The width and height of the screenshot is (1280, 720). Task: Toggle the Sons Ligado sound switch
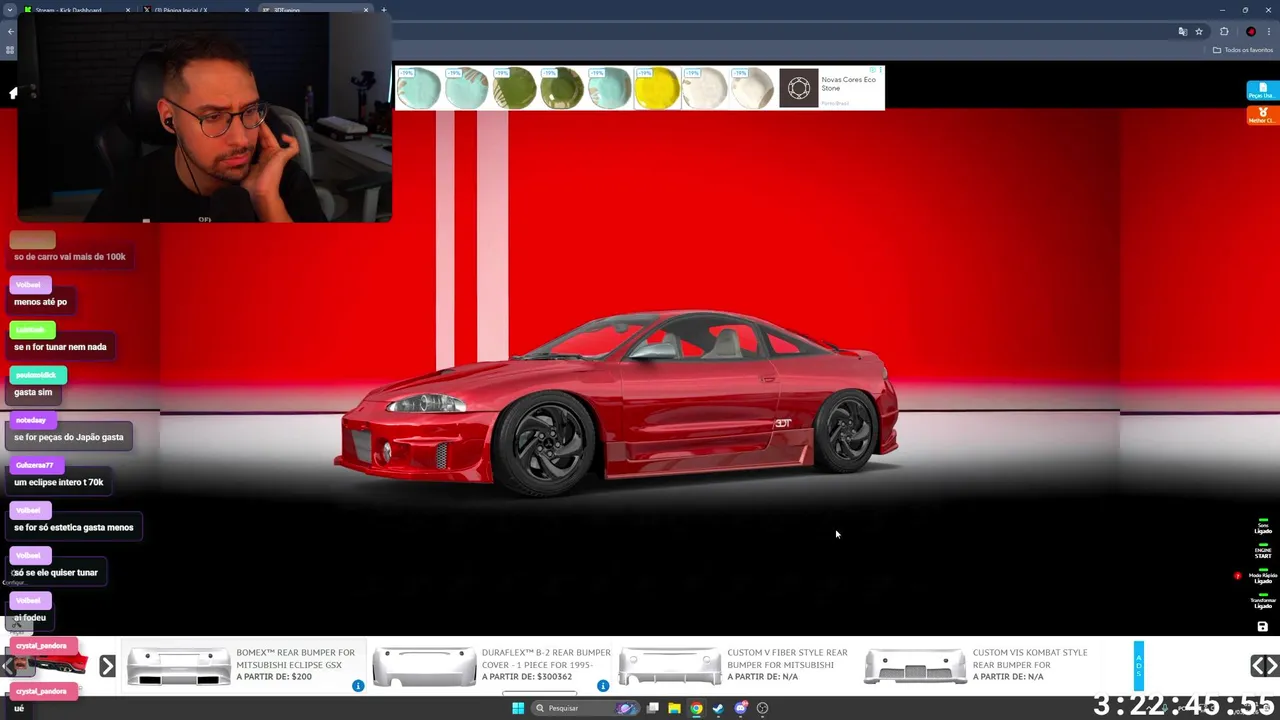1263,527
